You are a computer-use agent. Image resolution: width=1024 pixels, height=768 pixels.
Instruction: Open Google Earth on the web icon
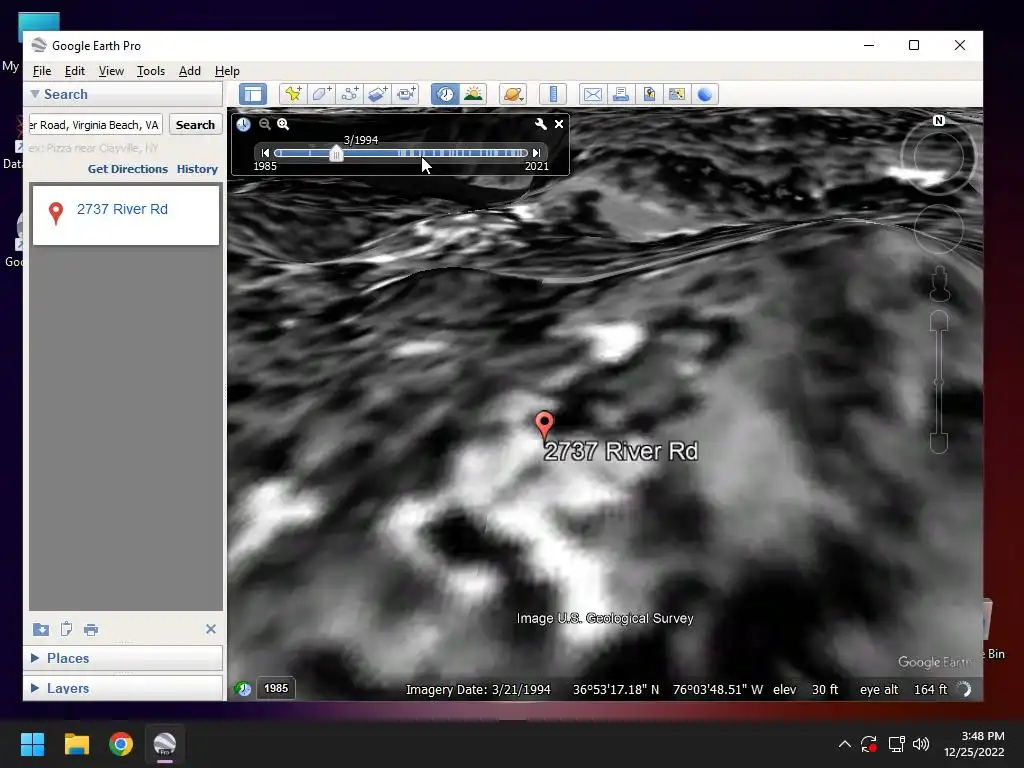click(705, 94)
